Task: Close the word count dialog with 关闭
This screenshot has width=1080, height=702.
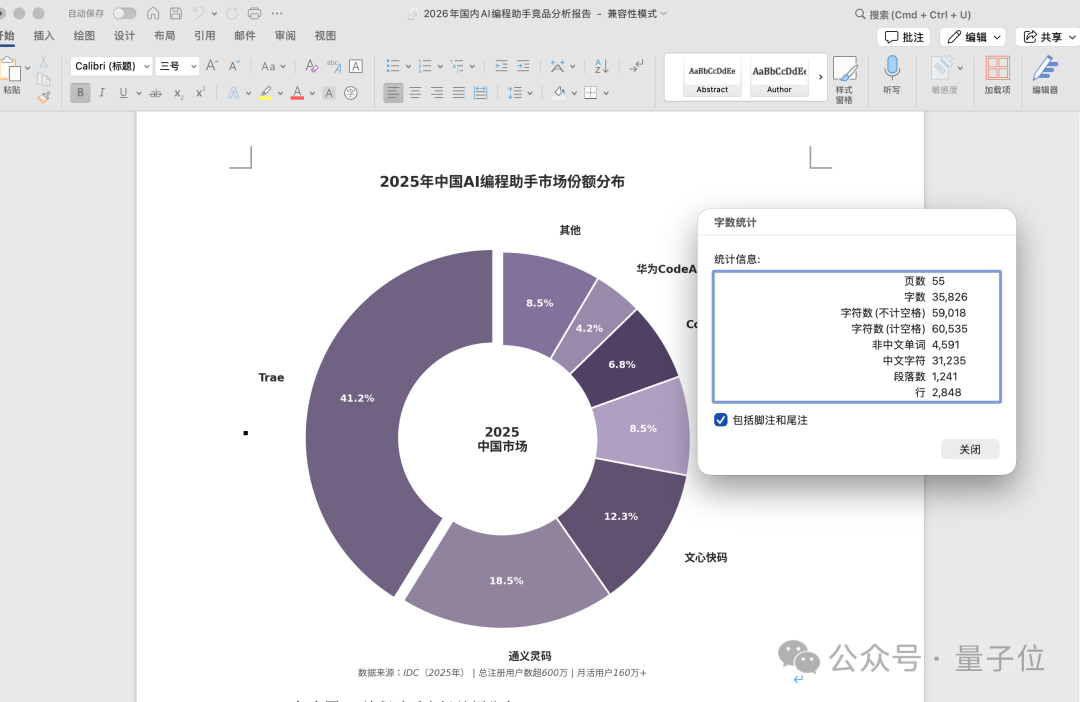Action: [x=969, y=448]
